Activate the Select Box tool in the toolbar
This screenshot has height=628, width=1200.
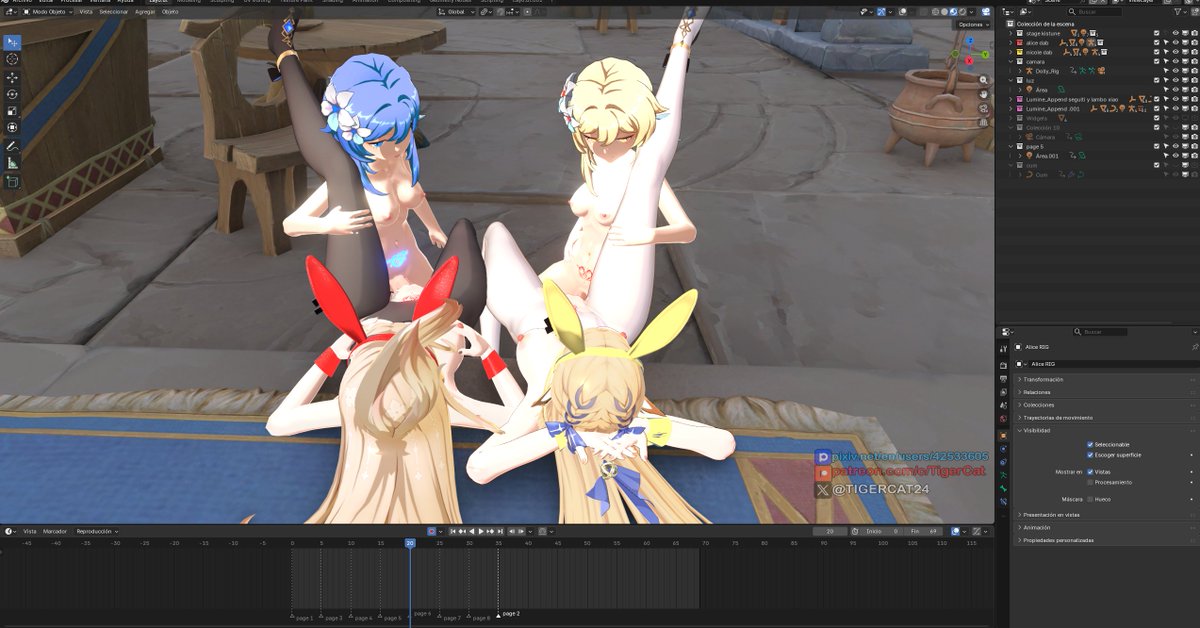point(12,42)
